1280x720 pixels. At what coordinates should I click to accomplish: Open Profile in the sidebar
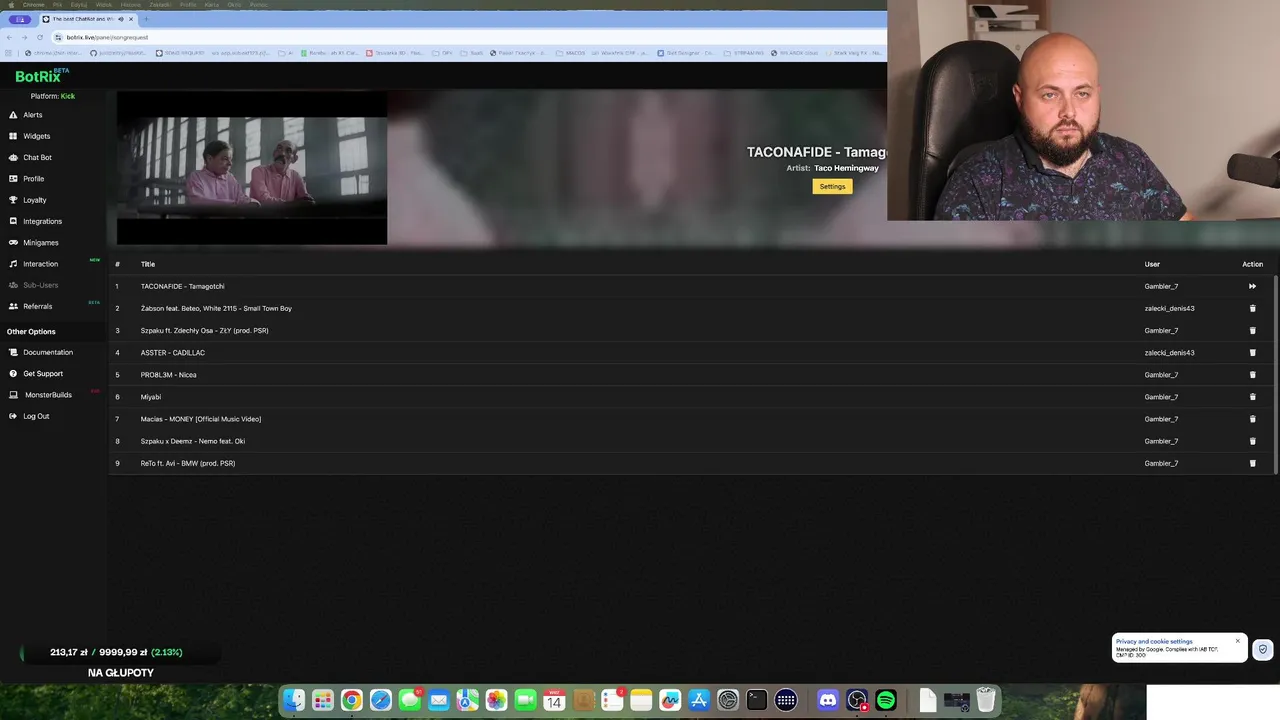tap(33, 178)
